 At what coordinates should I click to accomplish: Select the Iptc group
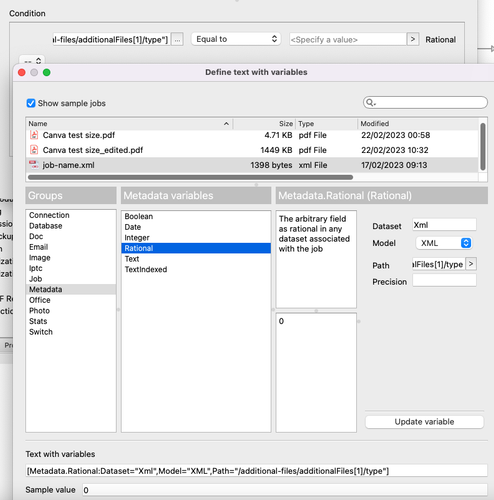coord(71,268)
